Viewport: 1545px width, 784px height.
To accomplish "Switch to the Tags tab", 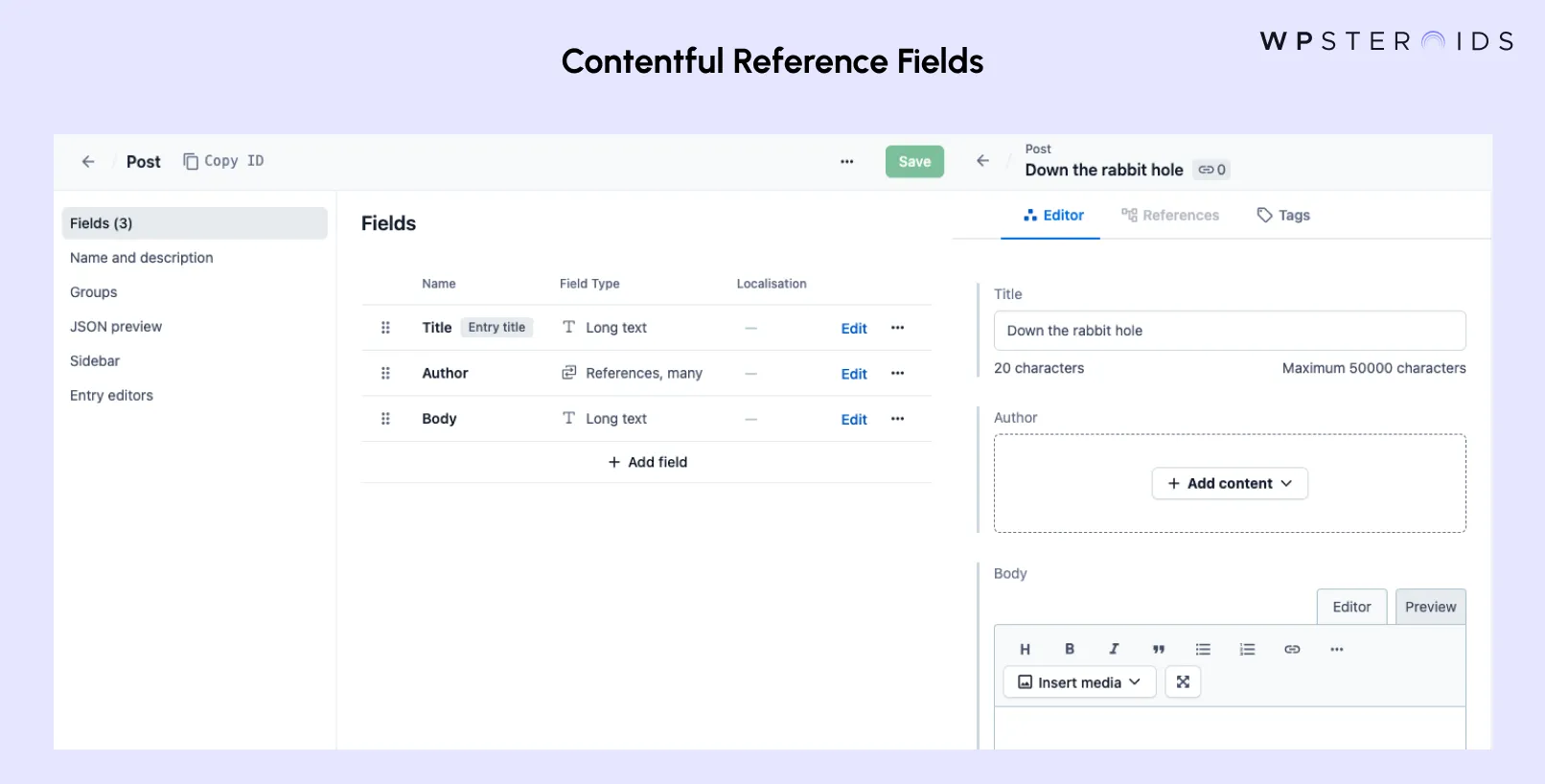I will [1283, 216].
